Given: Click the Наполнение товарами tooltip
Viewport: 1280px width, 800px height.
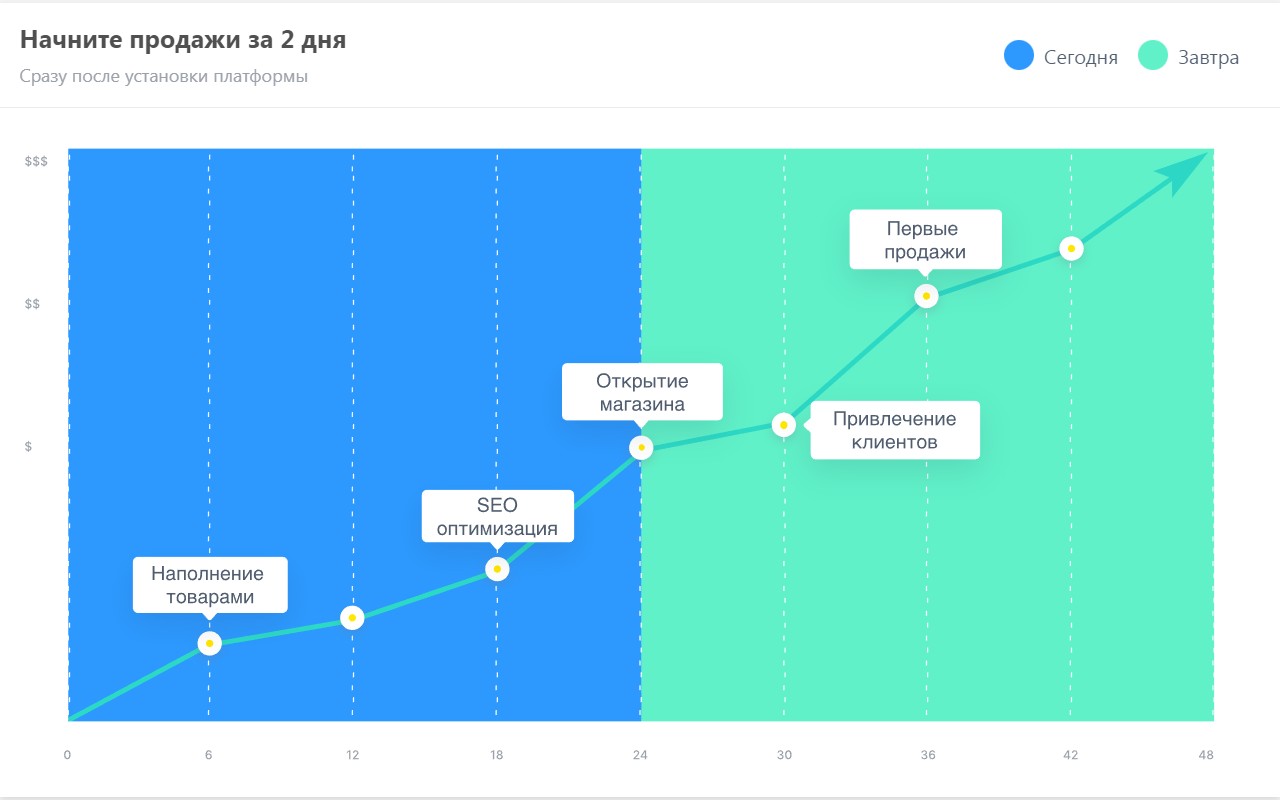Looking at the screenshot, I should coord(210,585).
